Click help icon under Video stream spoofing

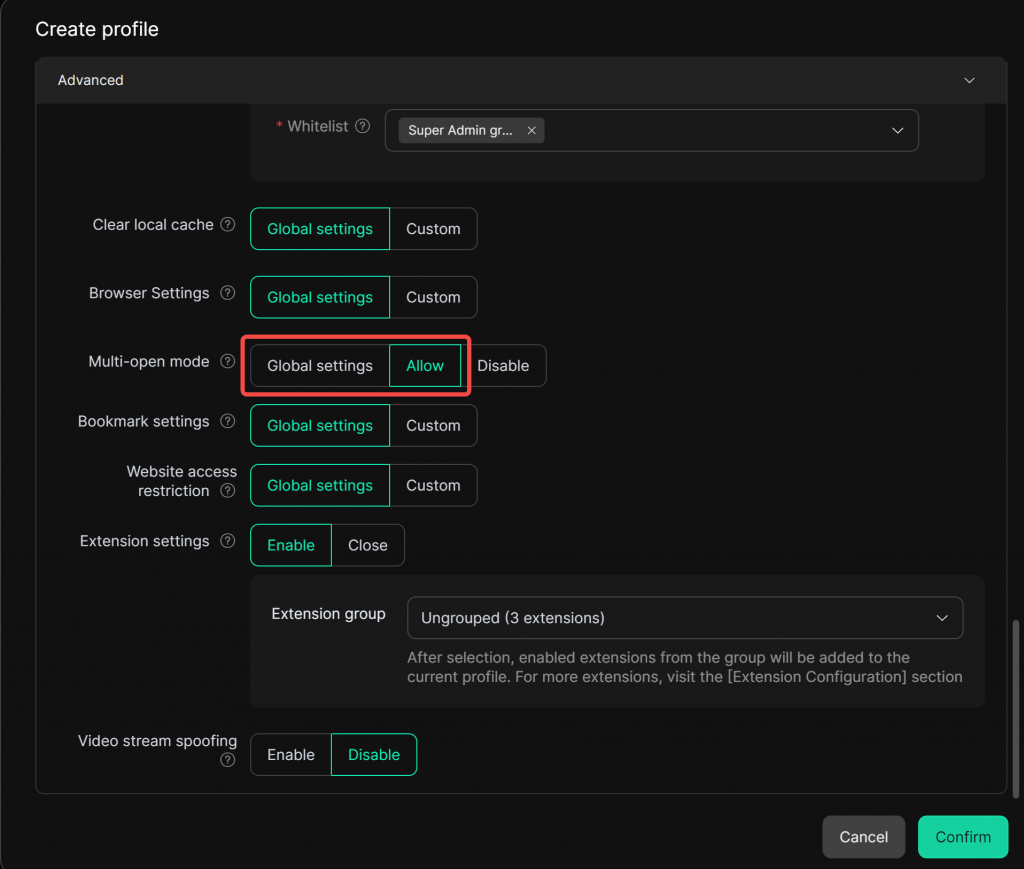(228, 760)
